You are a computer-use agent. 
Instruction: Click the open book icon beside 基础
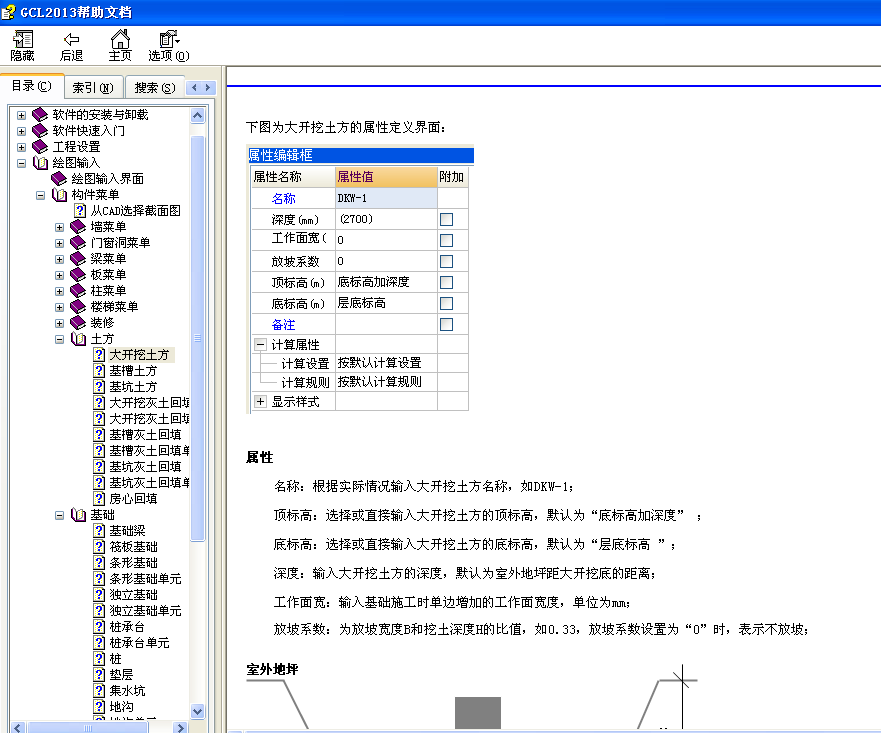(x=78, y=515)
